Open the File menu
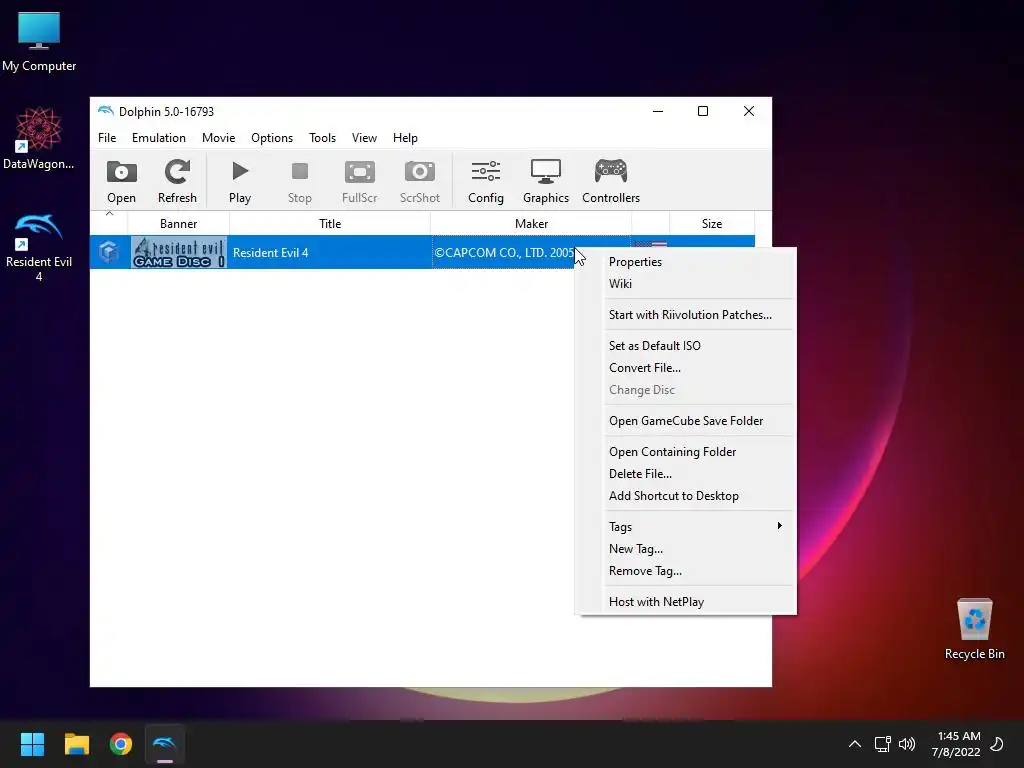The width and height of the screenshot is (1024, 768). click(107, 138)
